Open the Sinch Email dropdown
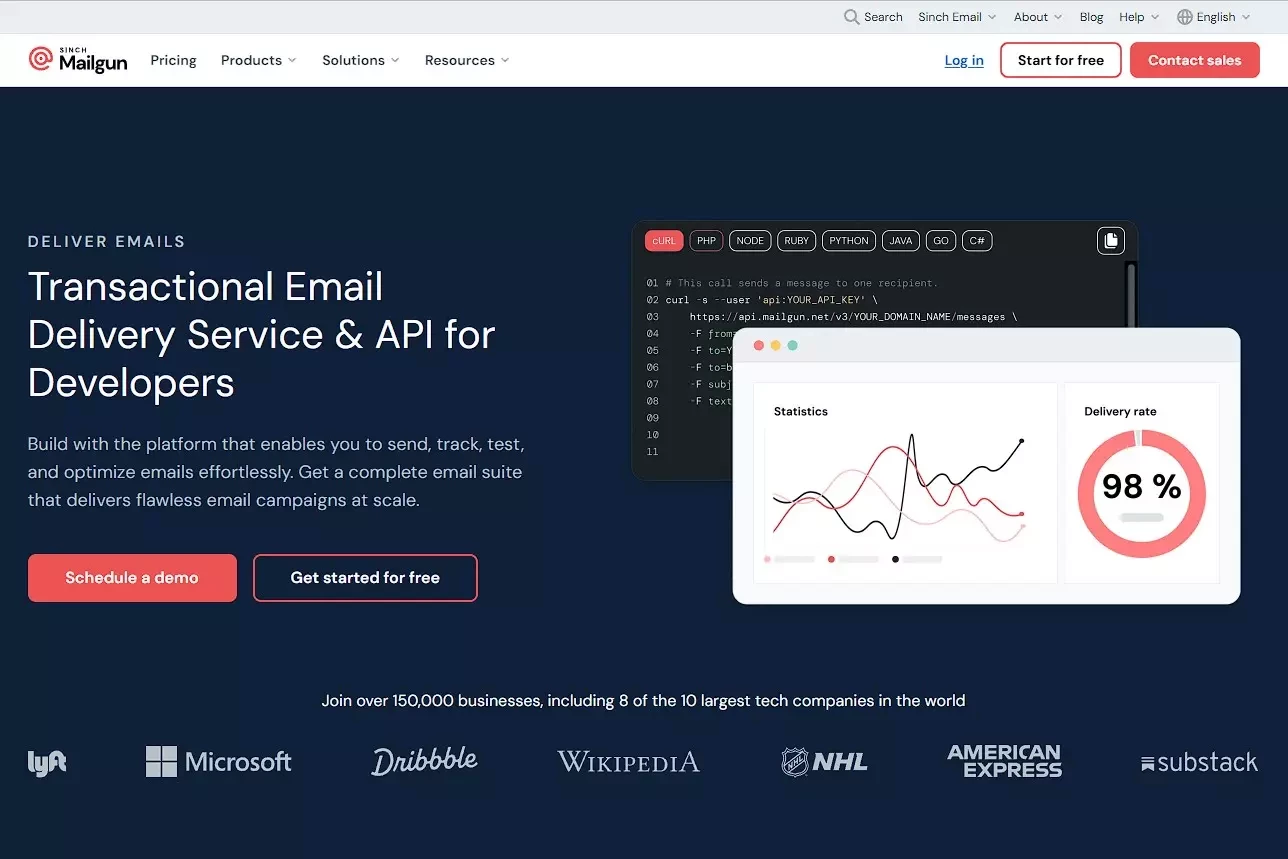This screenshot has height=859, width=1288. (x=957, y=17)
